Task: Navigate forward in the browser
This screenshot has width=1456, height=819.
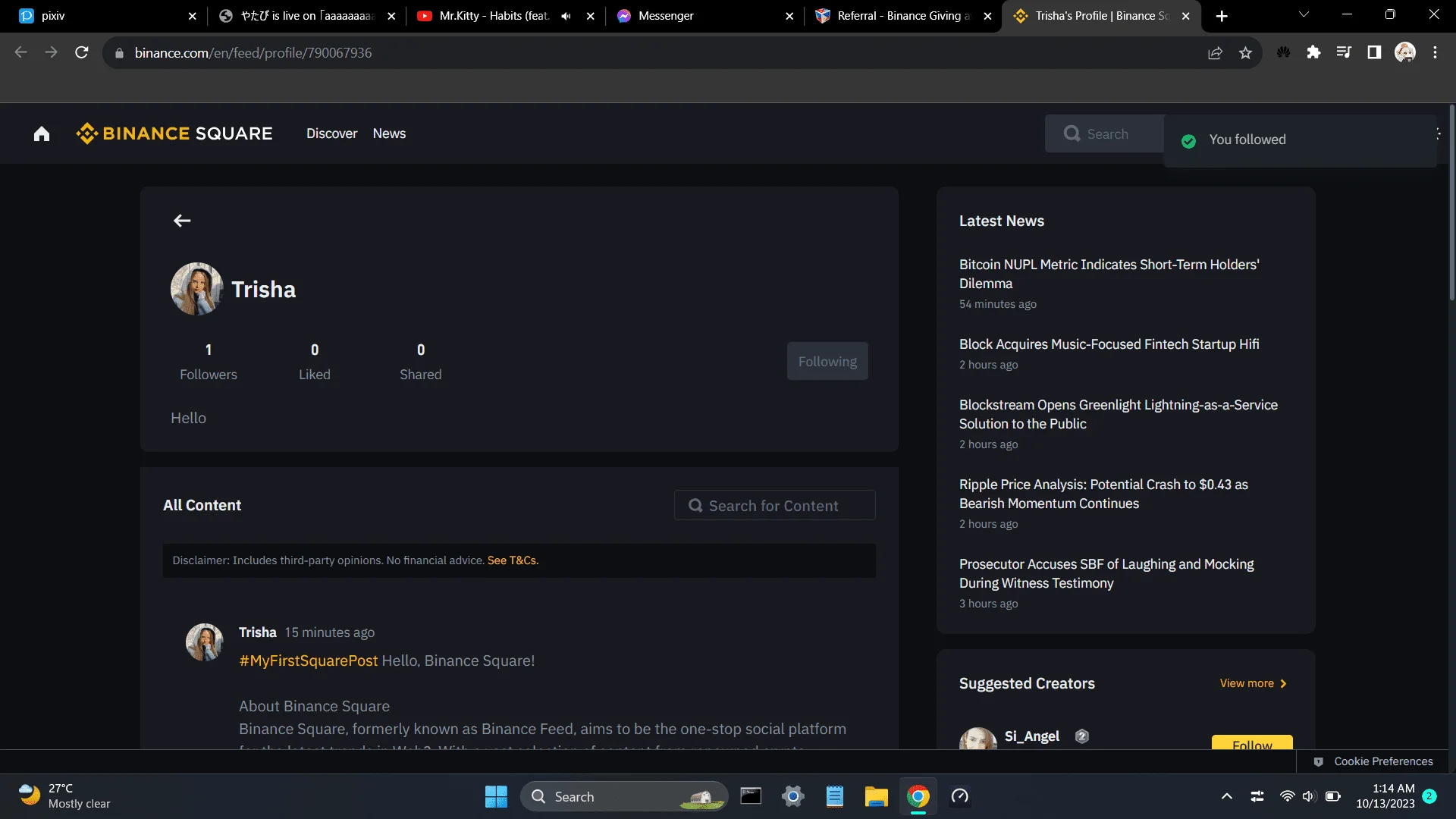Action: (51, 52)
